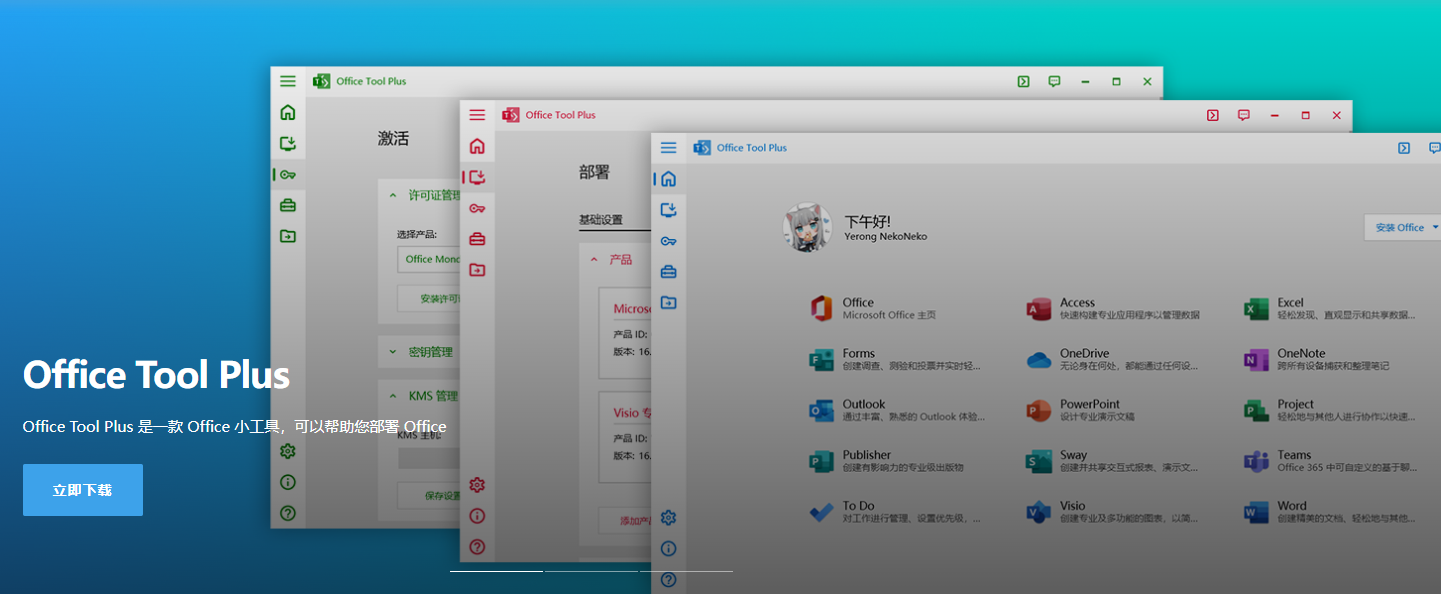Open the OneDrive app icon

click(1039, 360)
